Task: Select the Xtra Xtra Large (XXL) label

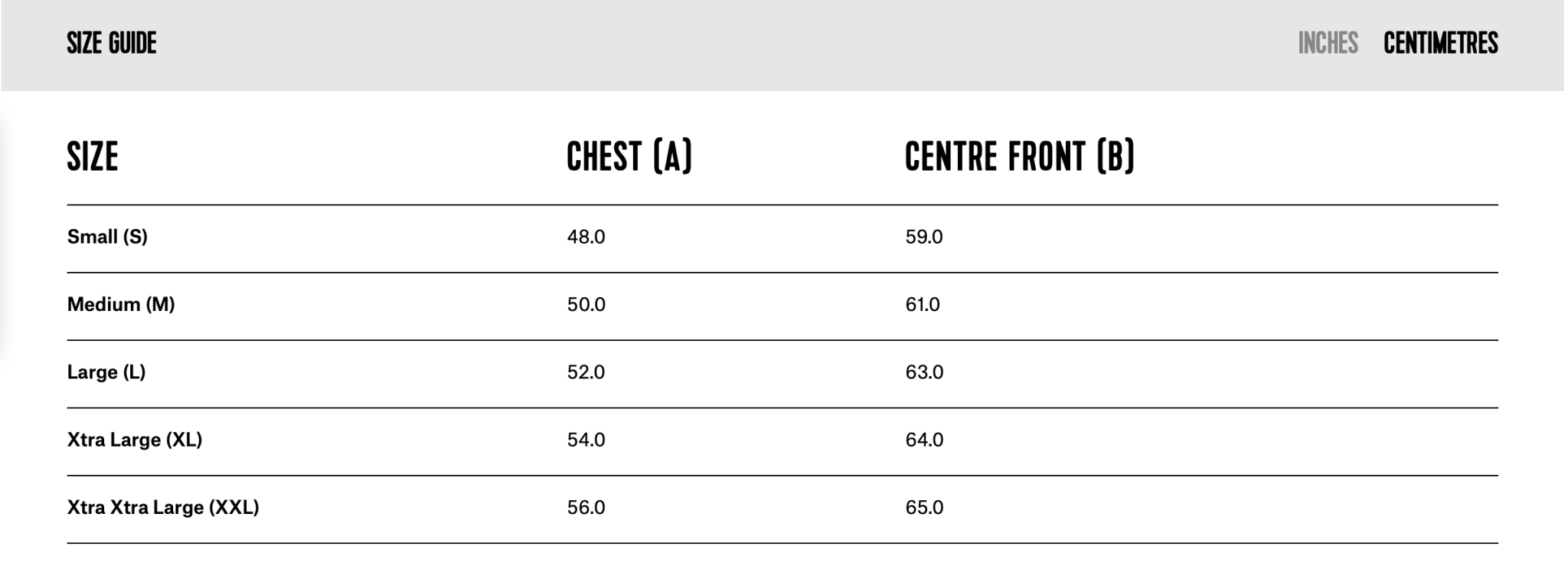Action: [x=163, y=508]
